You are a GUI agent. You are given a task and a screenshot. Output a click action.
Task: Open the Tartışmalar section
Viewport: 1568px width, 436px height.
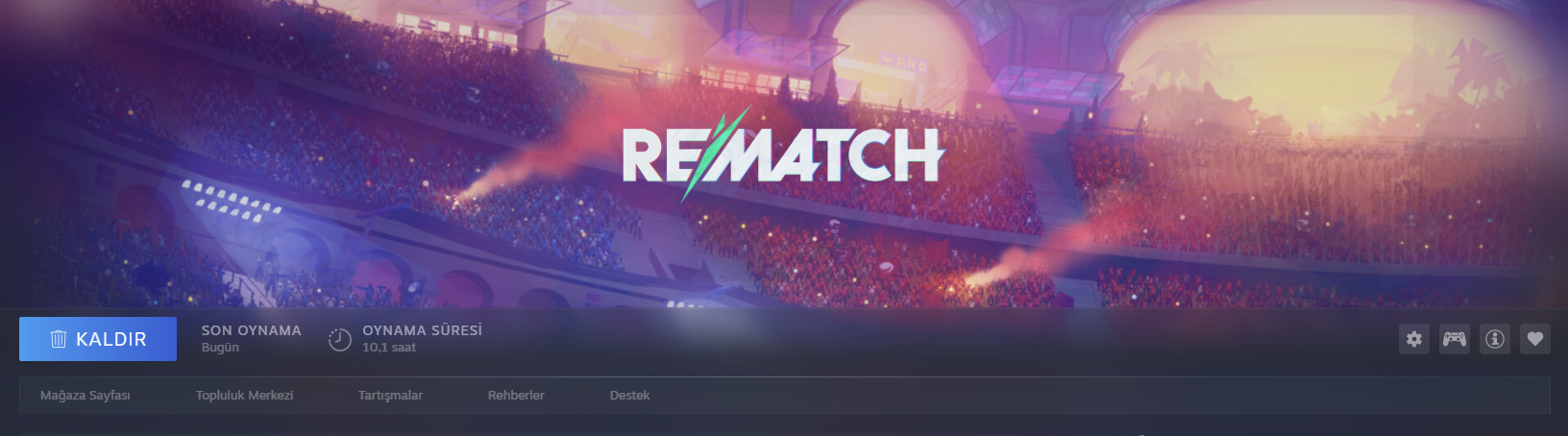point(390,396)
